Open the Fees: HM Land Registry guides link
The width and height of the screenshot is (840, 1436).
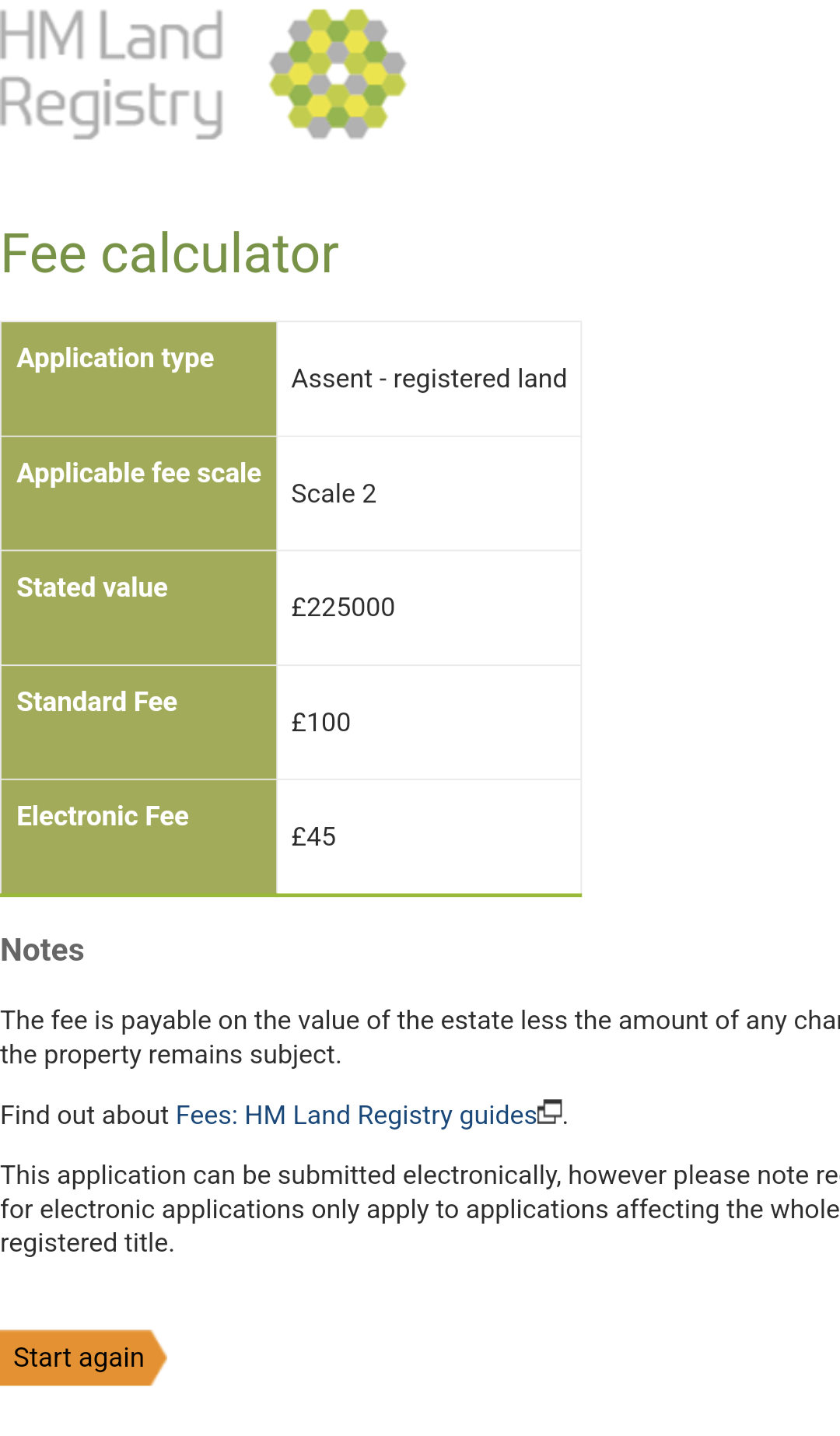pyautogui.click(x=356, y=1115)
